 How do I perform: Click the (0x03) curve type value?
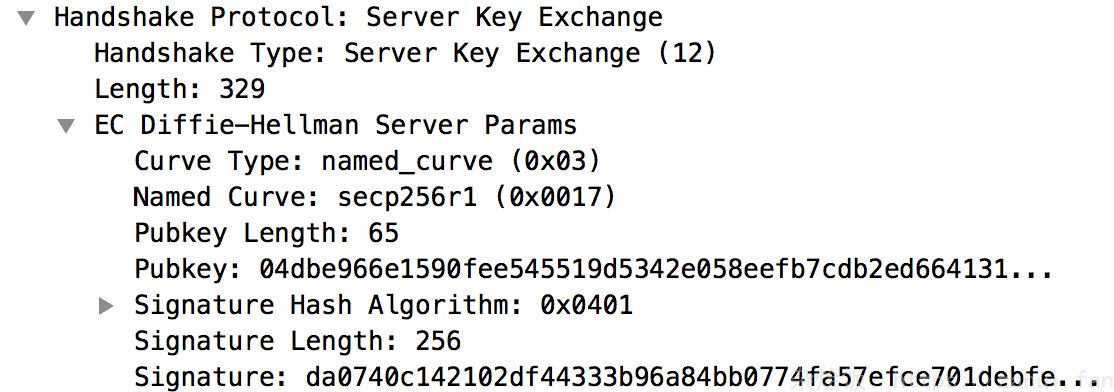point(555,161)
